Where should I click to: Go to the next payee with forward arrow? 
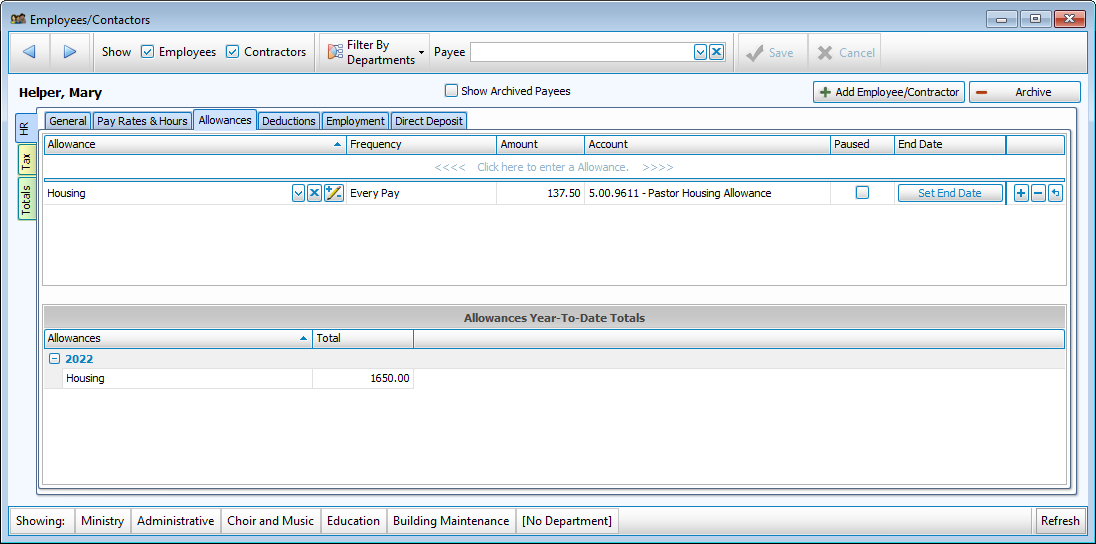point(69,52)
